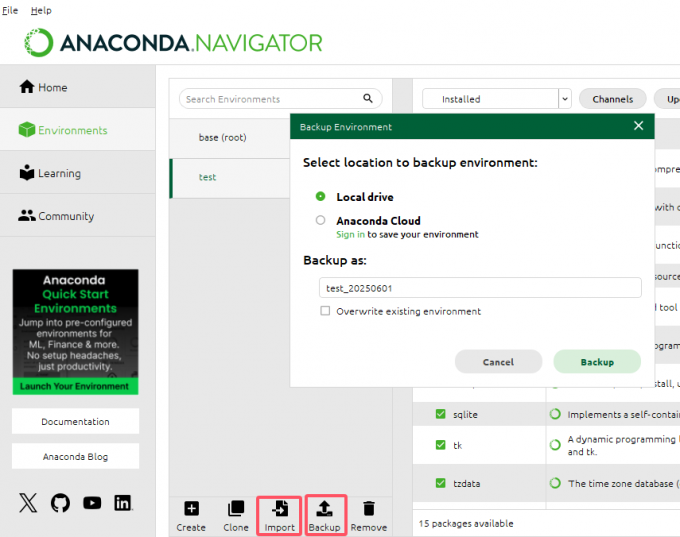This screenshot has width=680, height=537.
Task: Click the Cancel button
Action: (x=498, y=362)
